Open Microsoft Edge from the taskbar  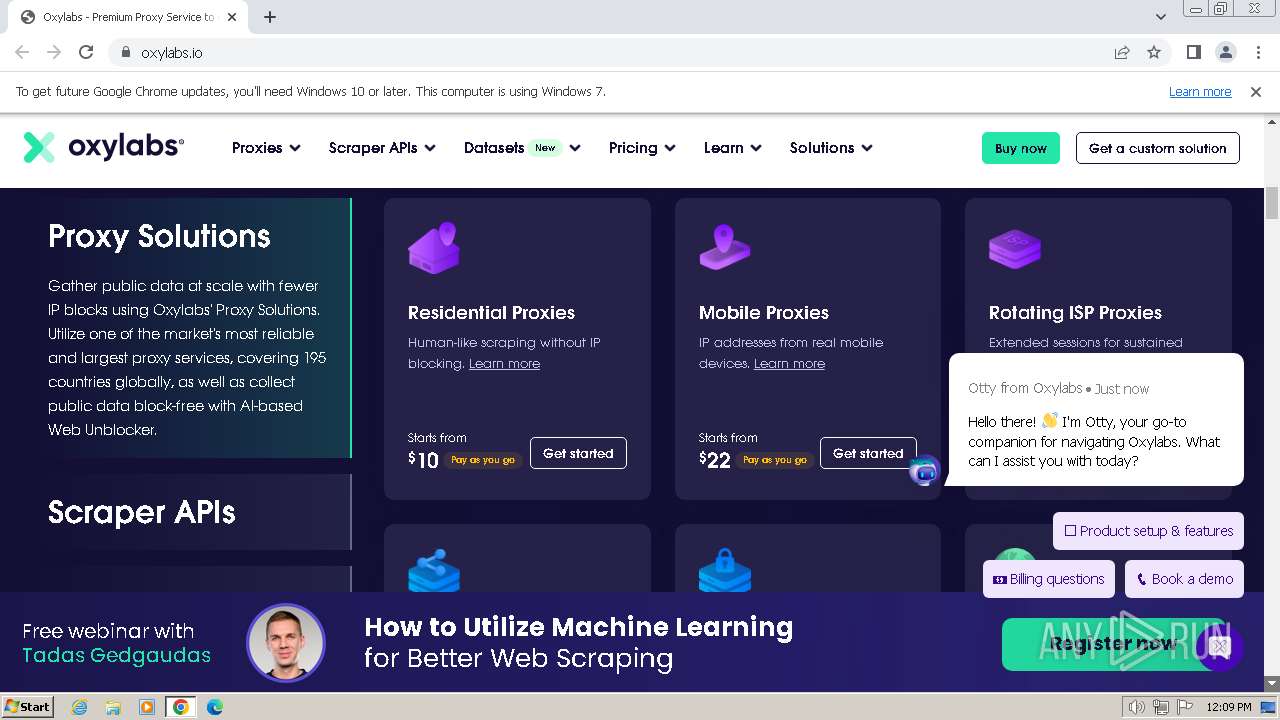[214, 707]
